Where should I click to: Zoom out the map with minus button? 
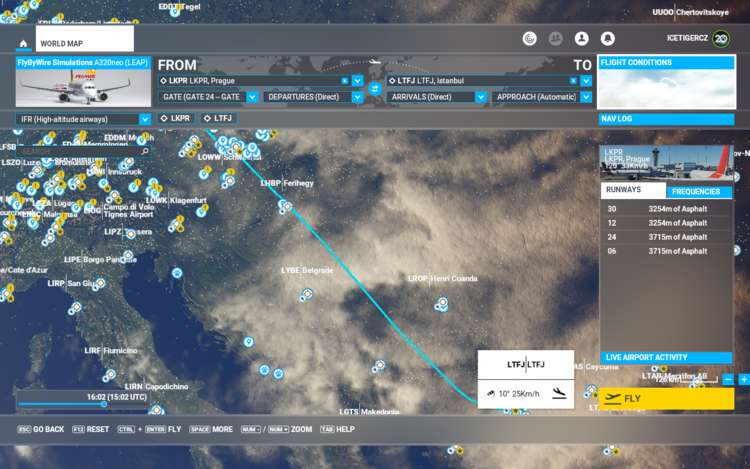pos(728,380)
